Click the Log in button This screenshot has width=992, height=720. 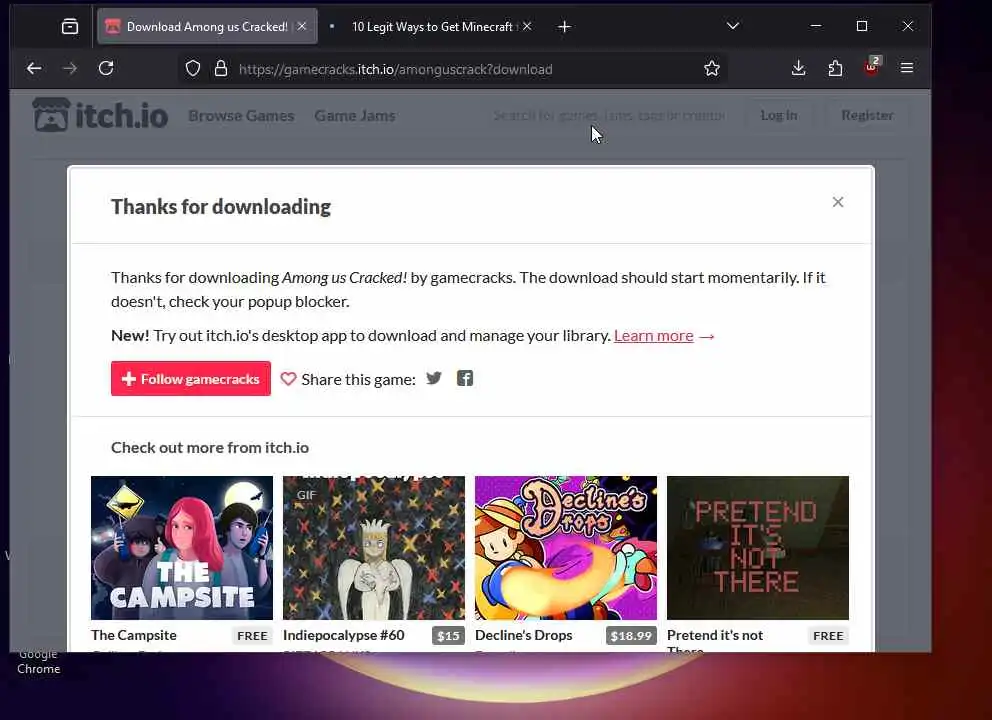(779, 115)
